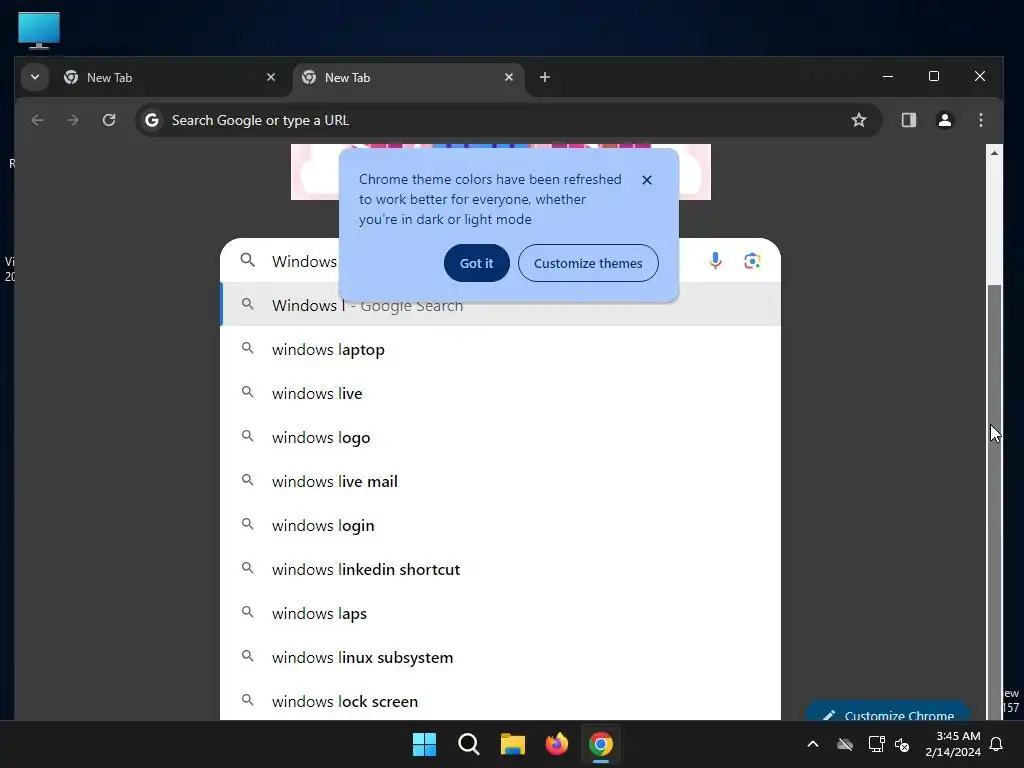Pick 'windows linkedin shortcut' suggestion
The image size is (1024, 768).
point(500,569)
